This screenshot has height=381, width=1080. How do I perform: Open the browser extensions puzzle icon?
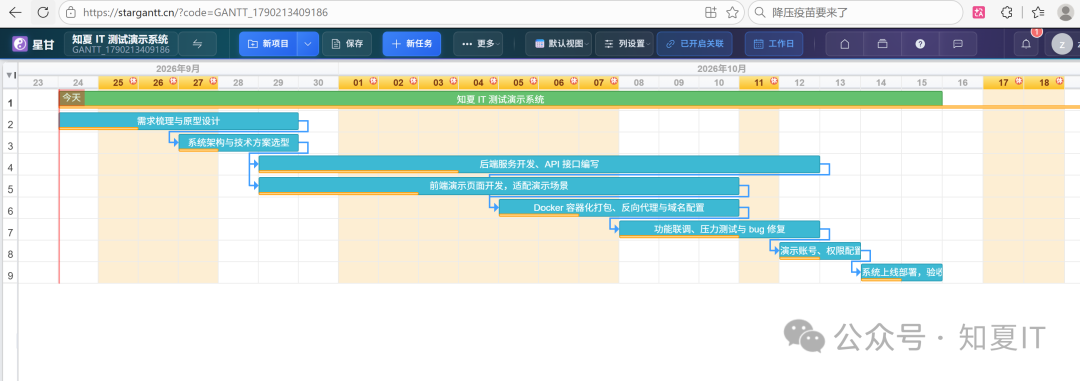pyautogui.click(x=1006, y=12)
